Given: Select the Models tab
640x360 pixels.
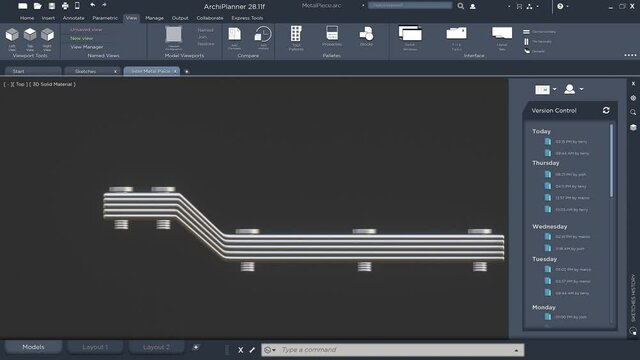Looking at the screenshot, I should pos(33,347).
